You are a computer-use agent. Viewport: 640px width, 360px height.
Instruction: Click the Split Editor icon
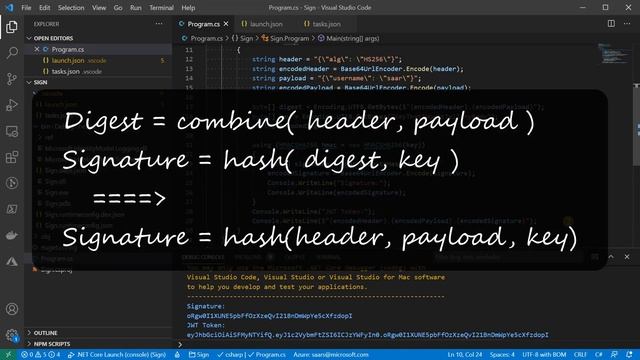click(x=611, y=24)
